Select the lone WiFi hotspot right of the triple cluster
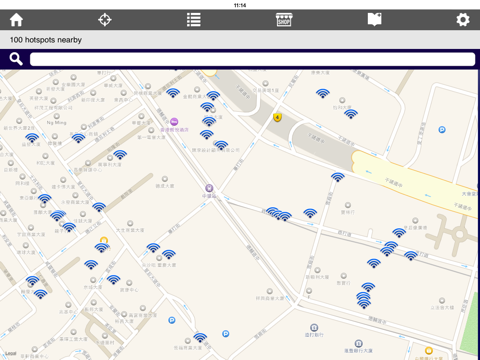 click(310, 213)
